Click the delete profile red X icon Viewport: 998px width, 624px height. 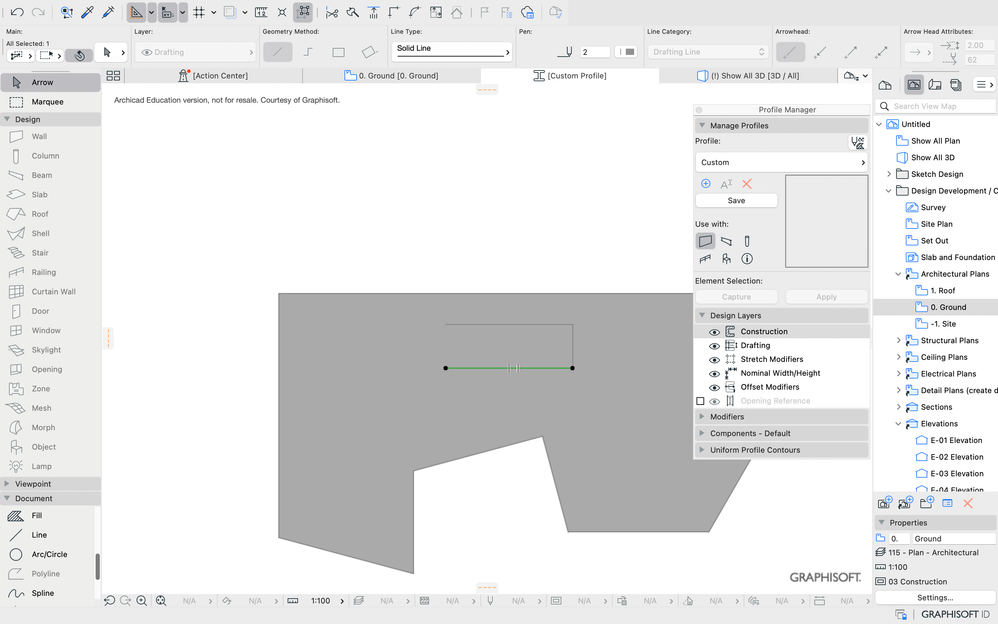click(x=746, y=184)
